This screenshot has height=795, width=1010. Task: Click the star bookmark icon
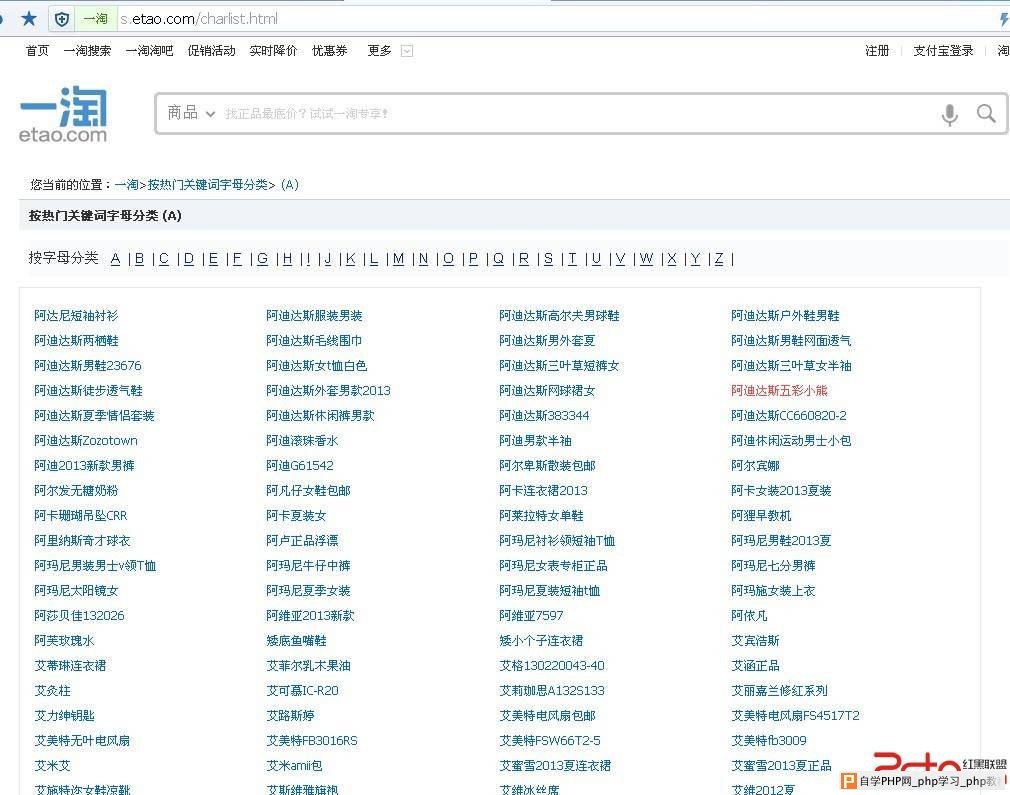click(28, 19)
